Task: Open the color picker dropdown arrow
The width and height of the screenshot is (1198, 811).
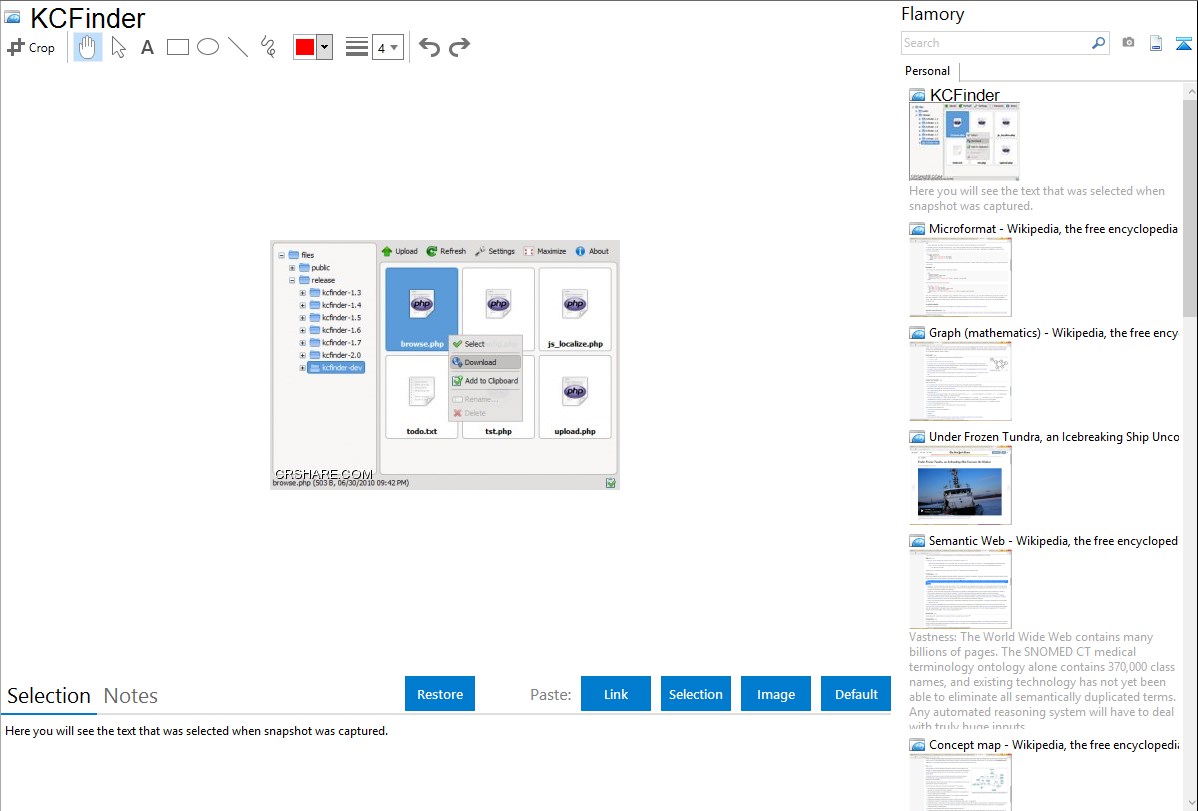Action: pyautogui.click(x=324, y=47)
